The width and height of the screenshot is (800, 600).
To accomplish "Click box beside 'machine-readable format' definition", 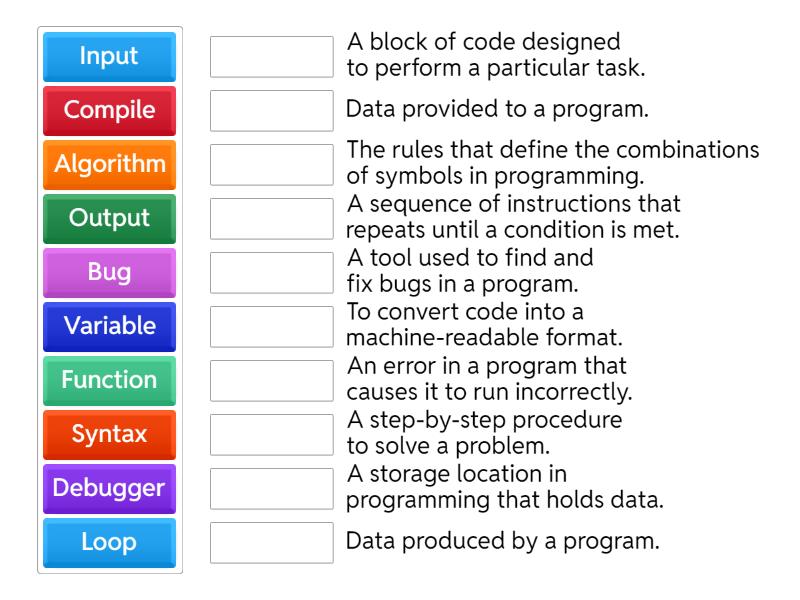I will click(272, 327).
